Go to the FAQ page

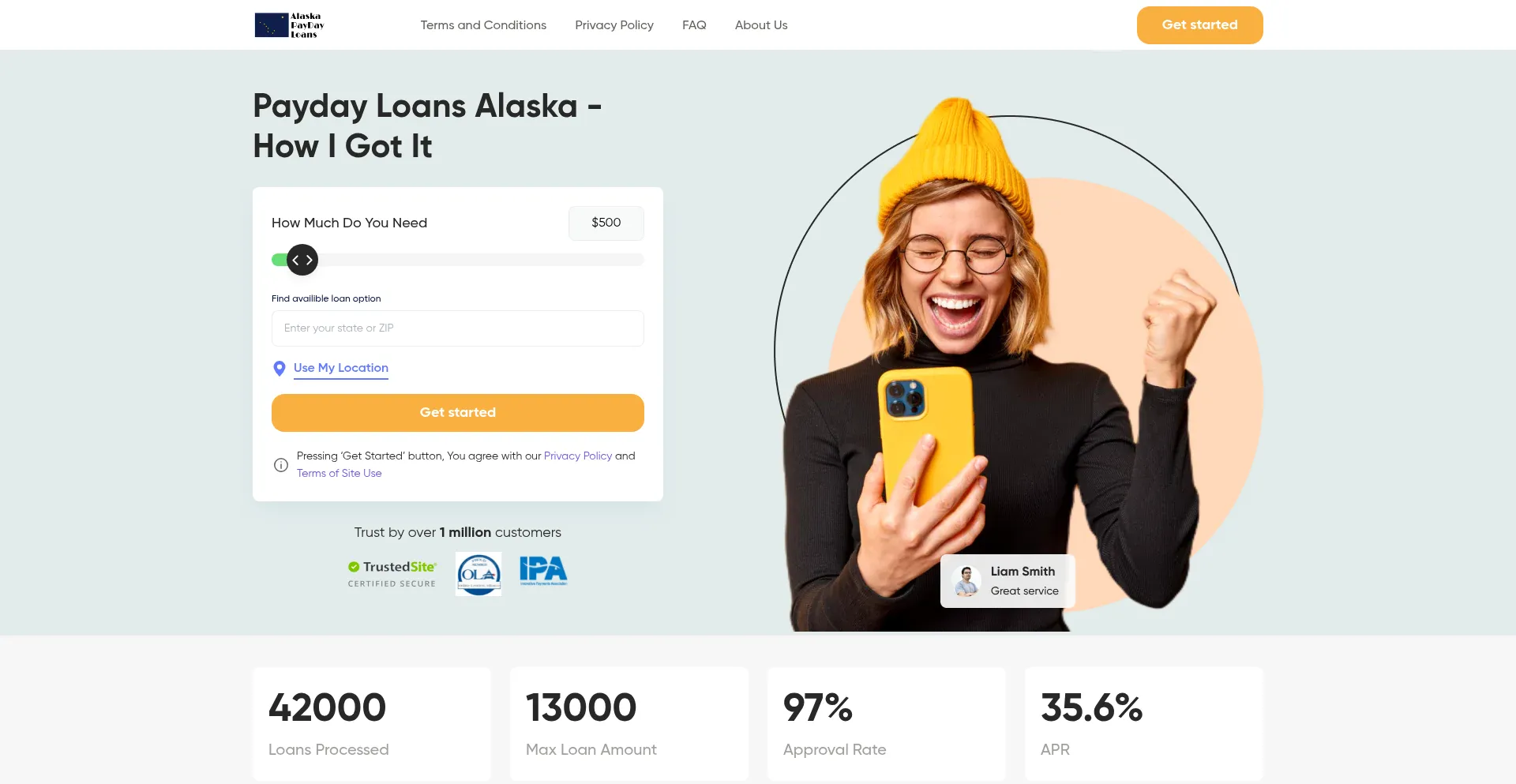pyautogui.click(x=694, y=25)
